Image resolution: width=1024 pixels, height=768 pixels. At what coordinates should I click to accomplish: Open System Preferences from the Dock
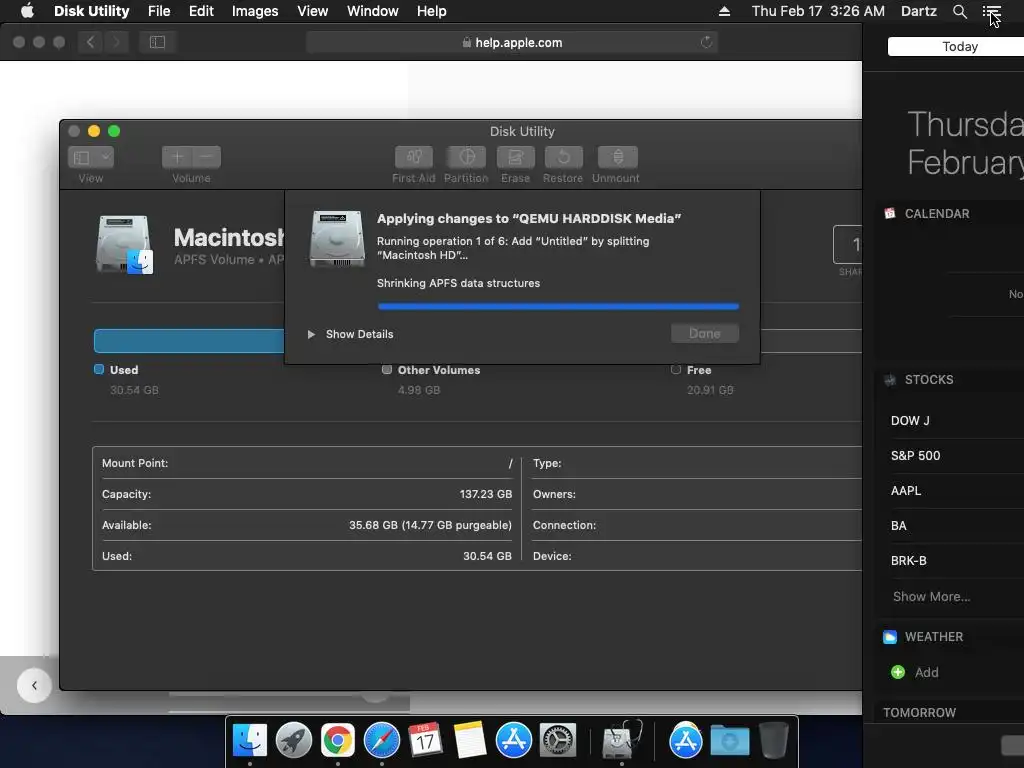point(558,741)
